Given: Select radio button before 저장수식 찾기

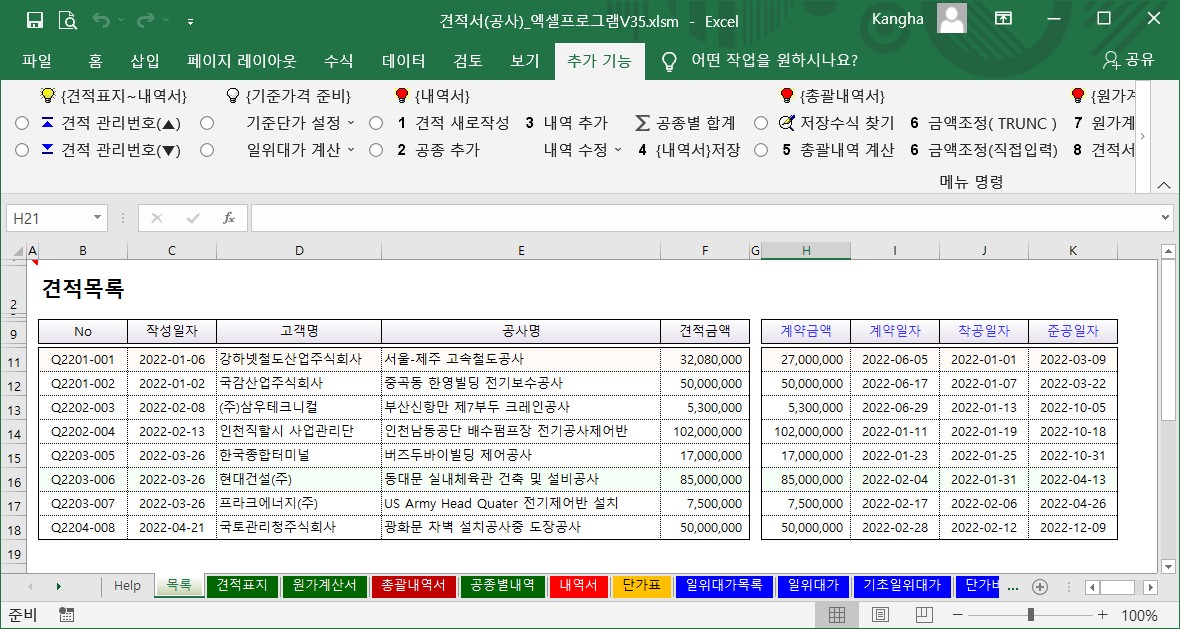Looking at the screenshot, I should coord(761,123).
